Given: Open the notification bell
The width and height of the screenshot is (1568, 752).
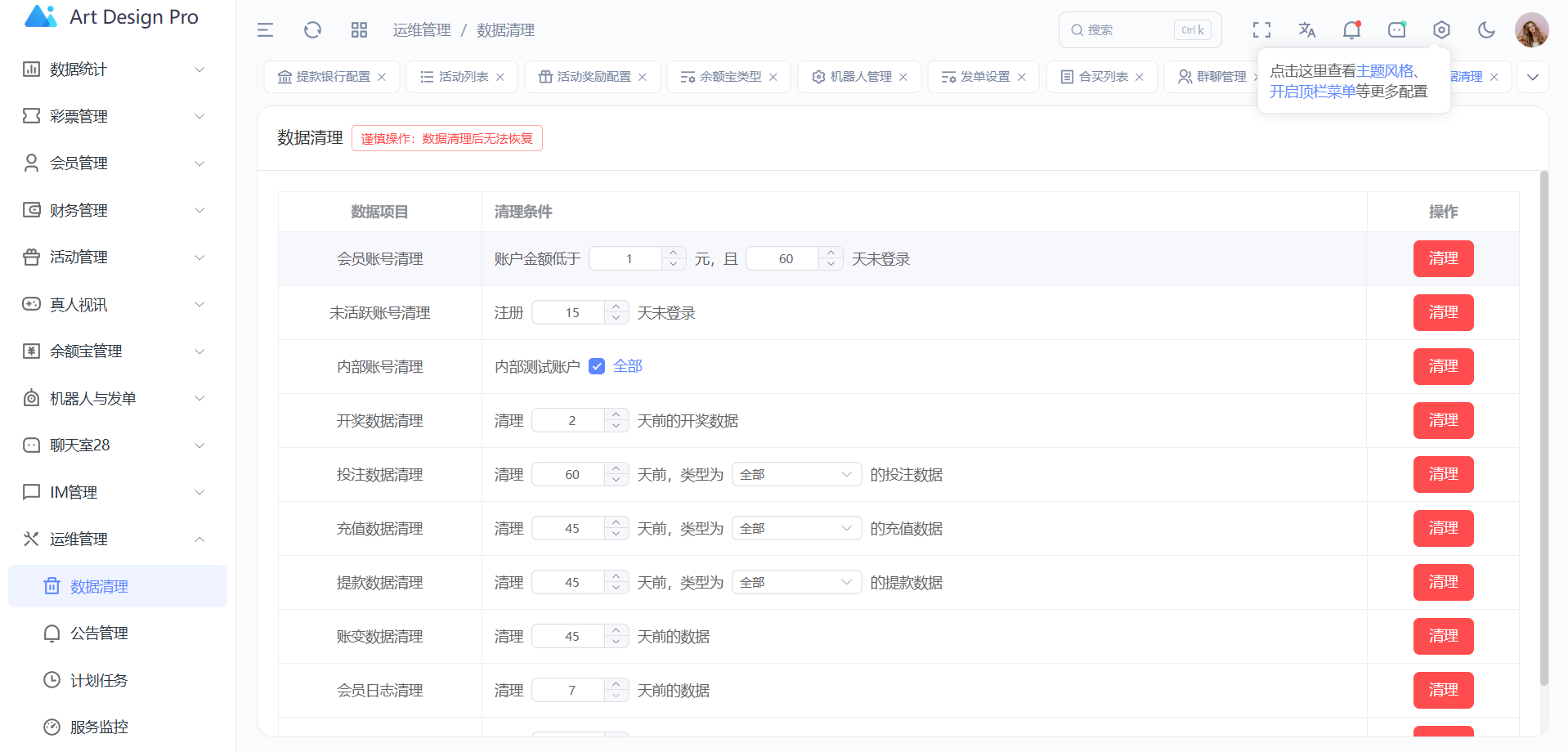Looking at the screenshot, I should 1351,30.
